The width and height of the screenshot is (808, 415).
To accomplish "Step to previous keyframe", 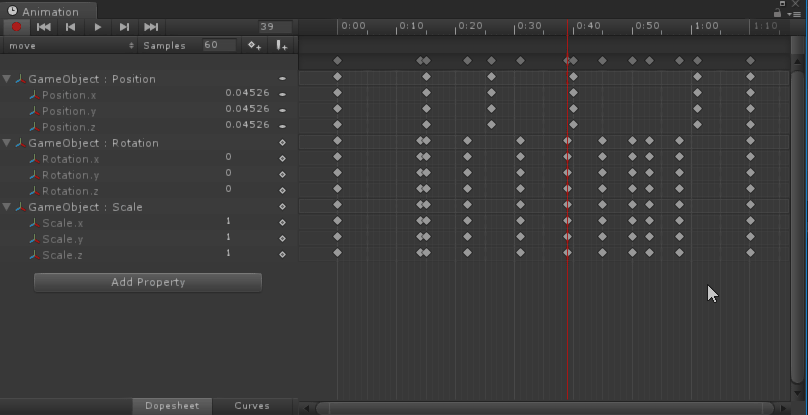I will [71, 27].
